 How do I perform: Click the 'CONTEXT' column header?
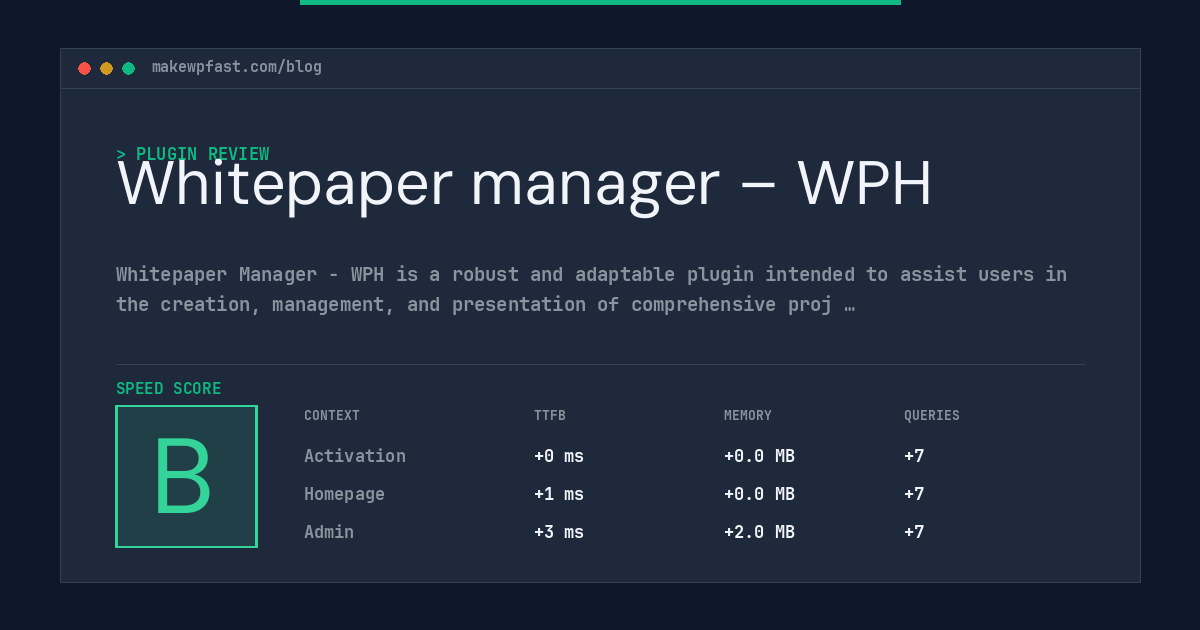pyautogui.click(x=332, y=416)
